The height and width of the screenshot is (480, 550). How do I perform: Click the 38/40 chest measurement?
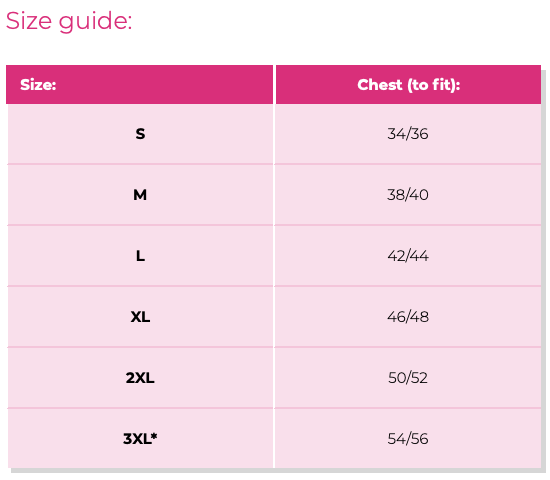pyautogui.click(x=408, y=195)
